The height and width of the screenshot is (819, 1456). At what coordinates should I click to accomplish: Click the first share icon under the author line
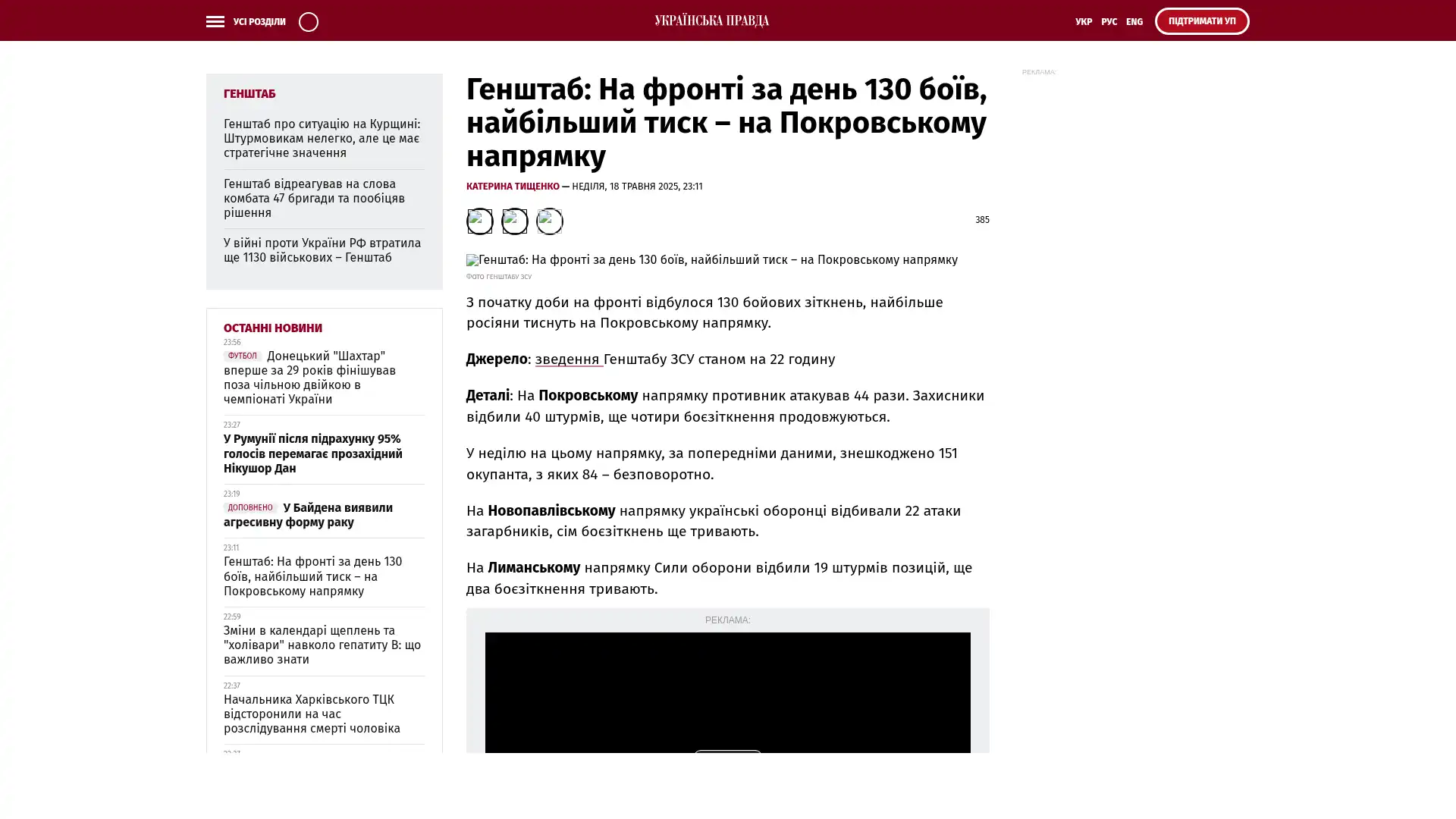point(479,221)
